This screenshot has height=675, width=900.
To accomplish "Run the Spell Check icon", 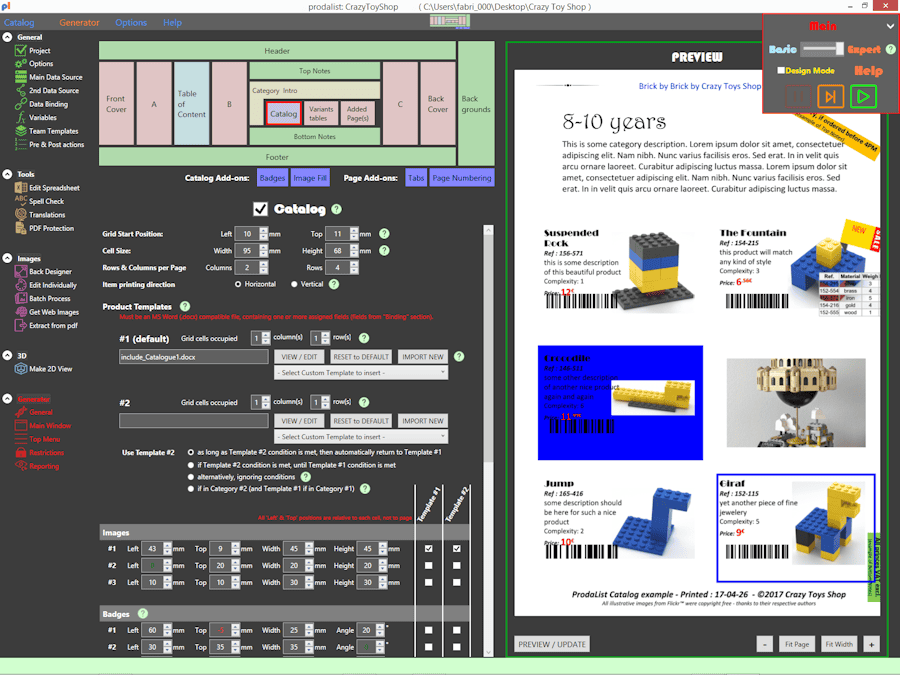I will click(21, 201).
